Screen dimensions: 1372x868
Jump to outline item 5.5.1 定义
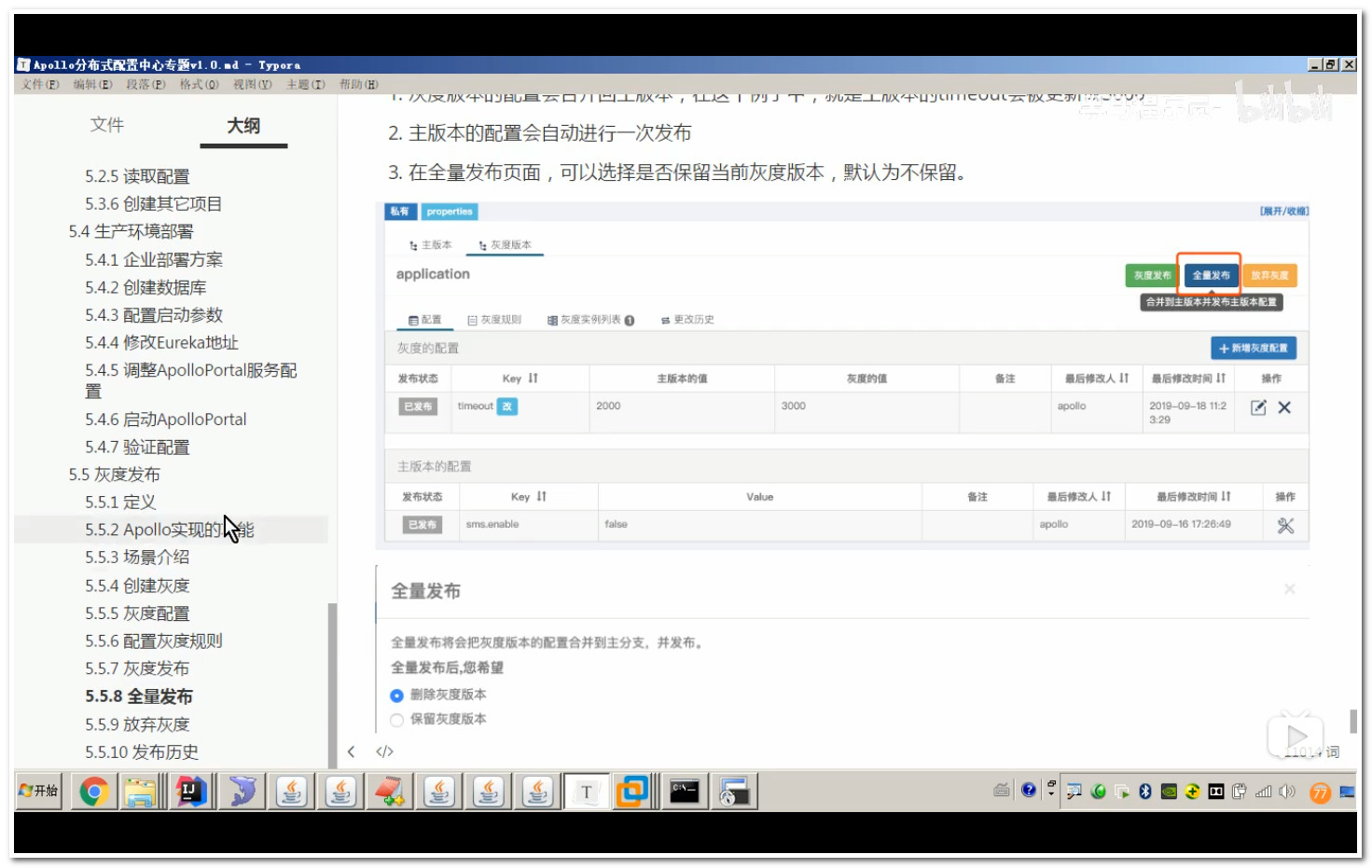[120, 503]
